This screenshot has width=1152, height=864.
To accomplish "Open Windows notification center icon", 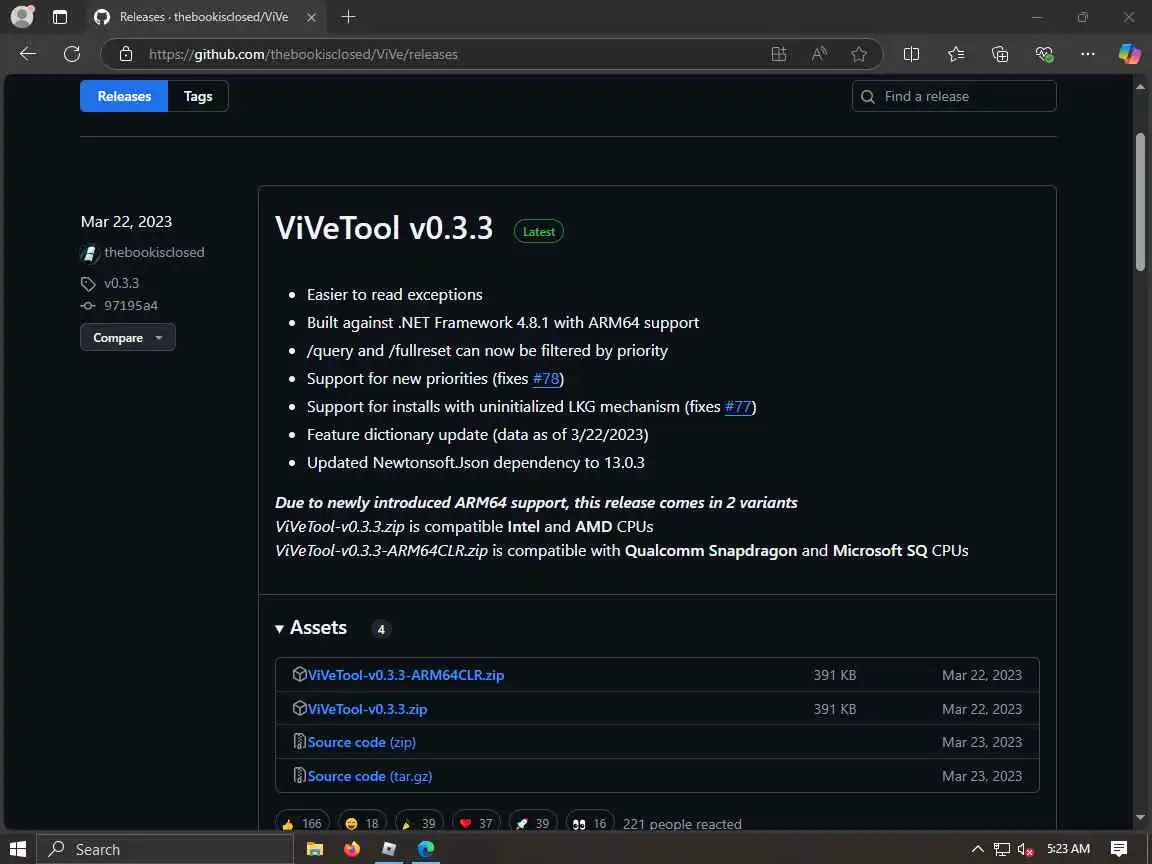I will click(x=1119, y=849).
